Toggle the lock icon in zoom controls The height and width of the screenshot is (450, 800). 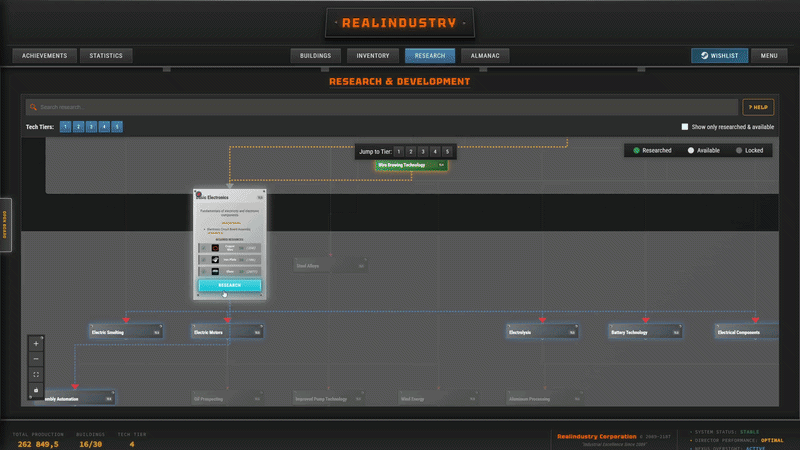point(36,390)
